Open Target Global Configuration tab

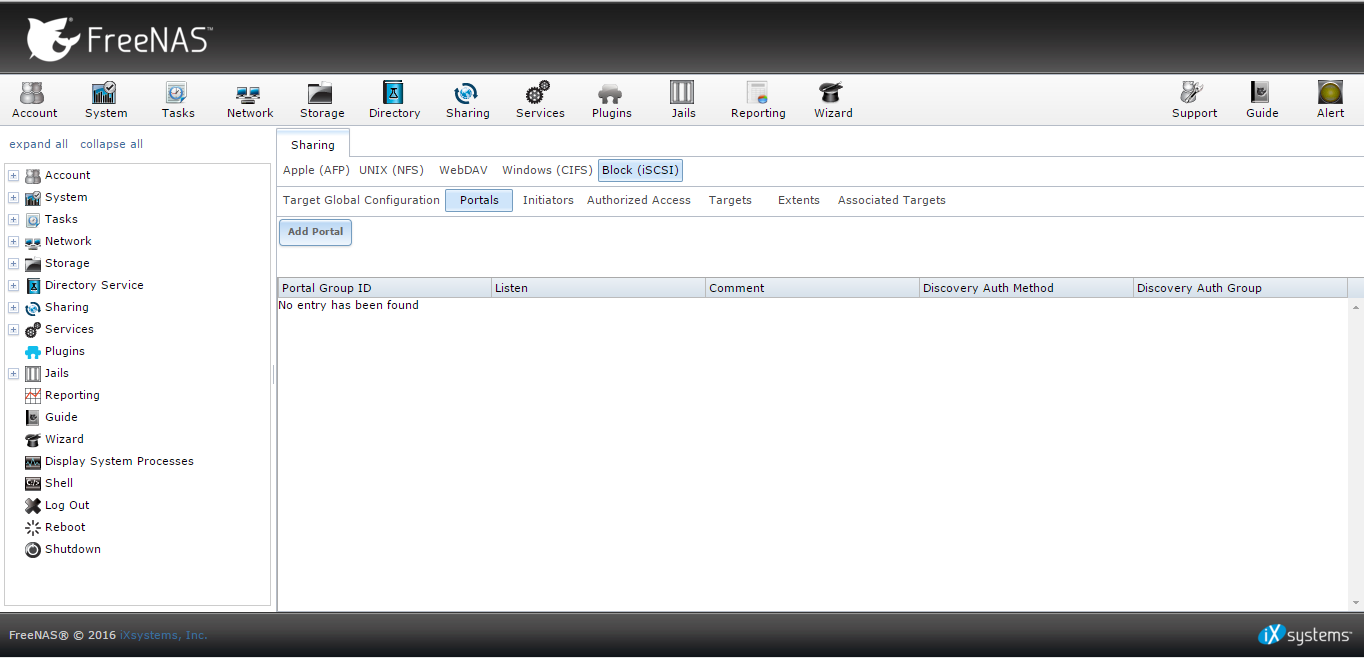(361, 200)
